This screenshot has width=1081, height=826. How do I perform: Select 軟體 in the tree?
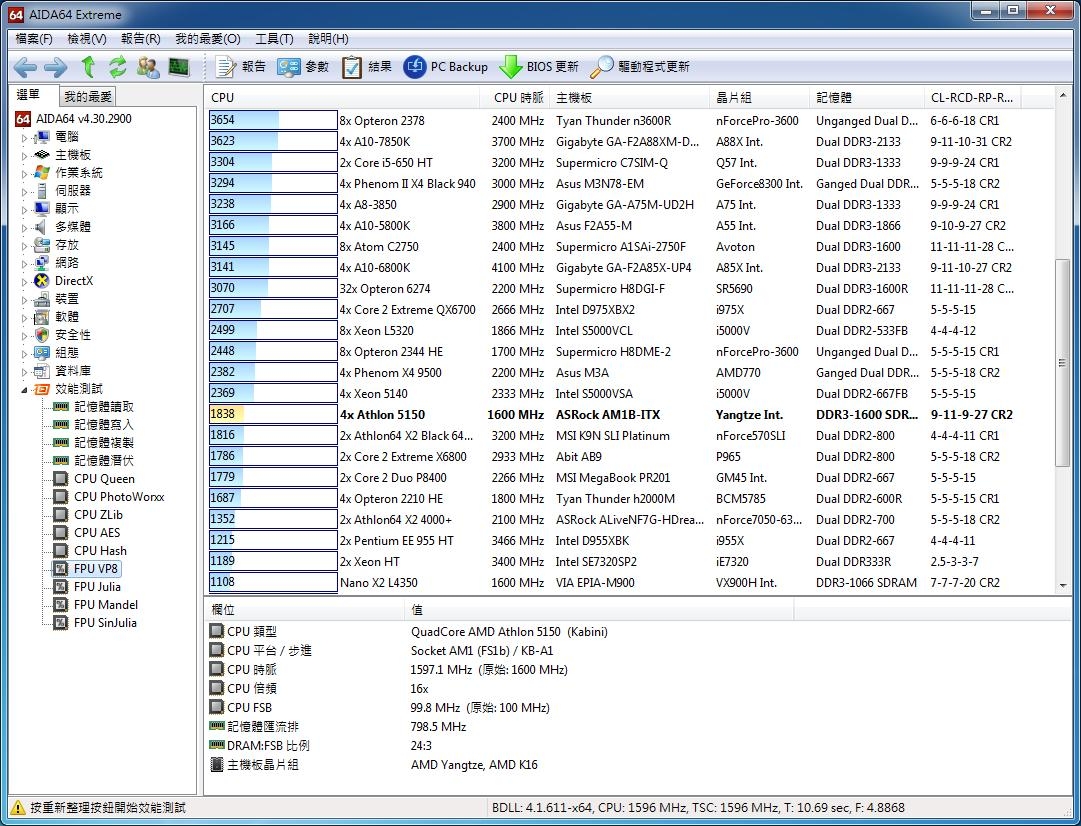pos(67,316)
